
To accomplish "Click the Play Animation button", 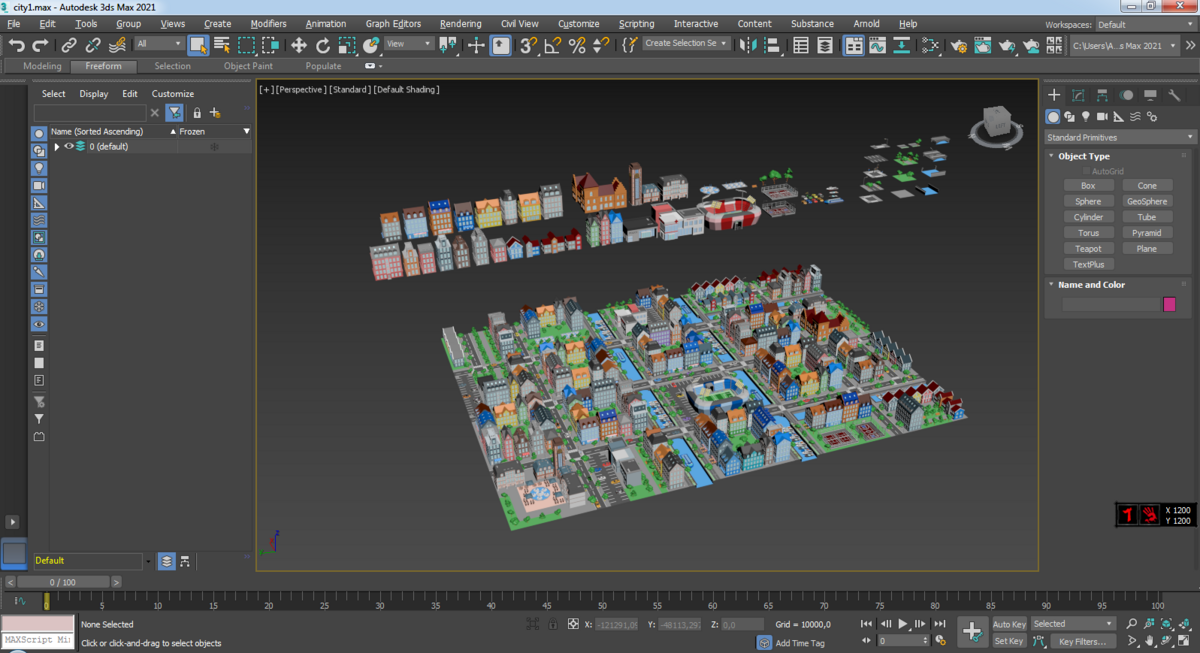I will [903, 624].
